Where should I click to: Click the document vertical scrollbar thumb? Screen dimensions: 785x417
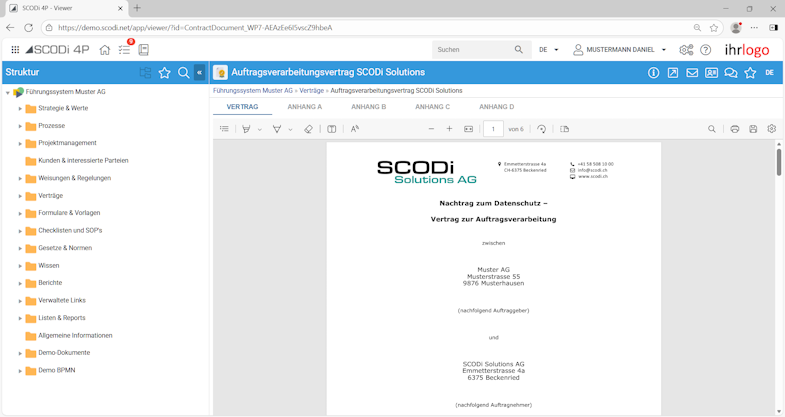coord(779,162)
